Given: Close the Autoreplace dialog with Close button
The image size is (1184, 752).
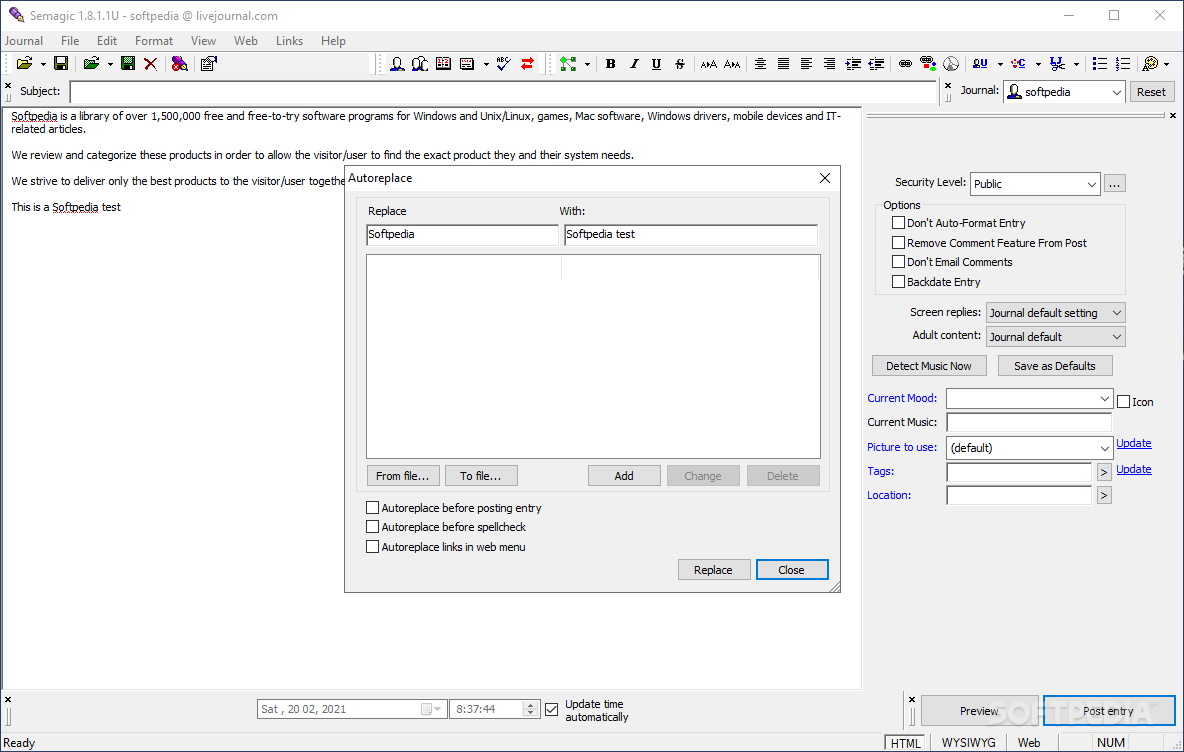Looking at the screenshot, I should pos(791,569).
